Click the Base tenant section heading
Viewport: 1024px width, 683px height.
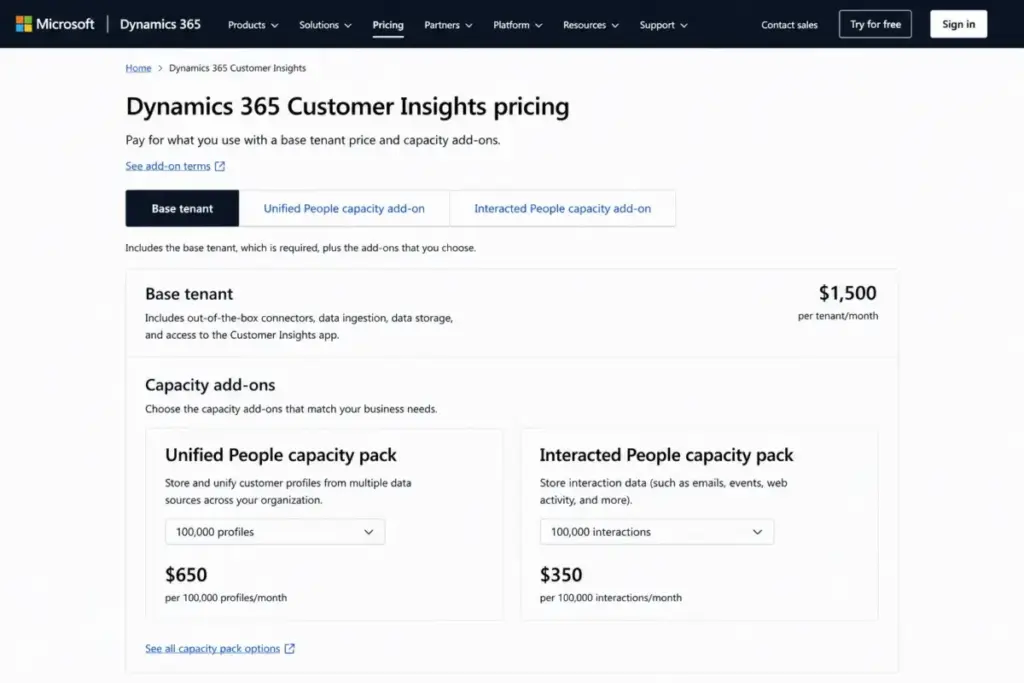point(189,294)
